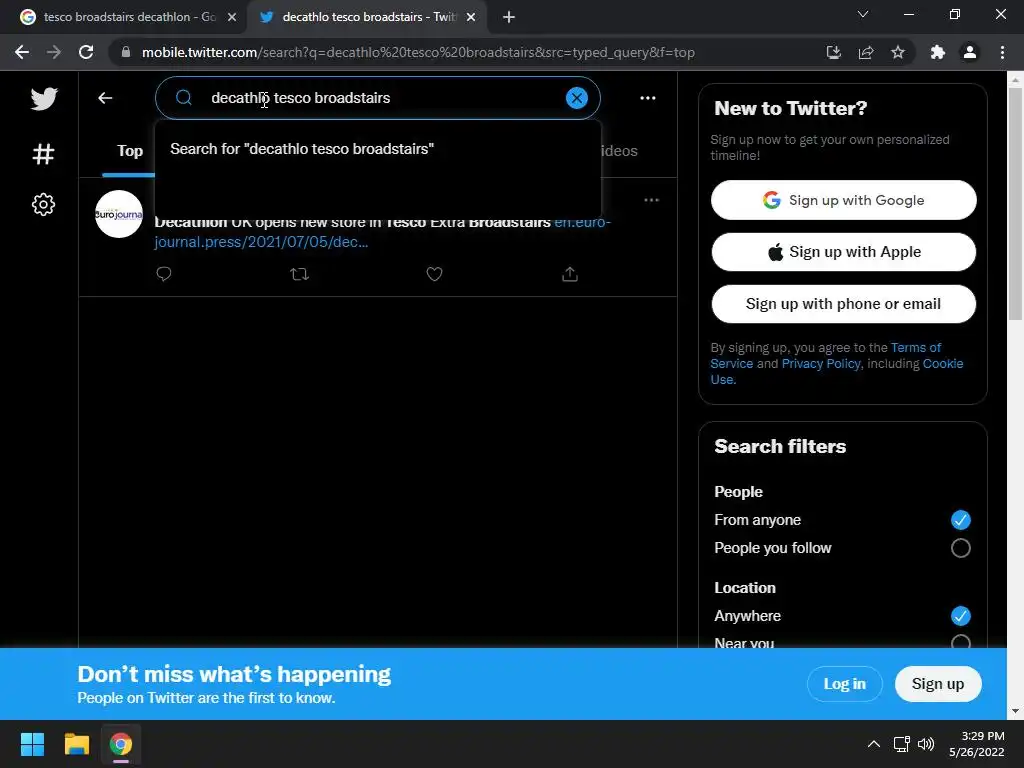Open search options three-dot menu
1024x768 pixels.
[x=647, y=98]
